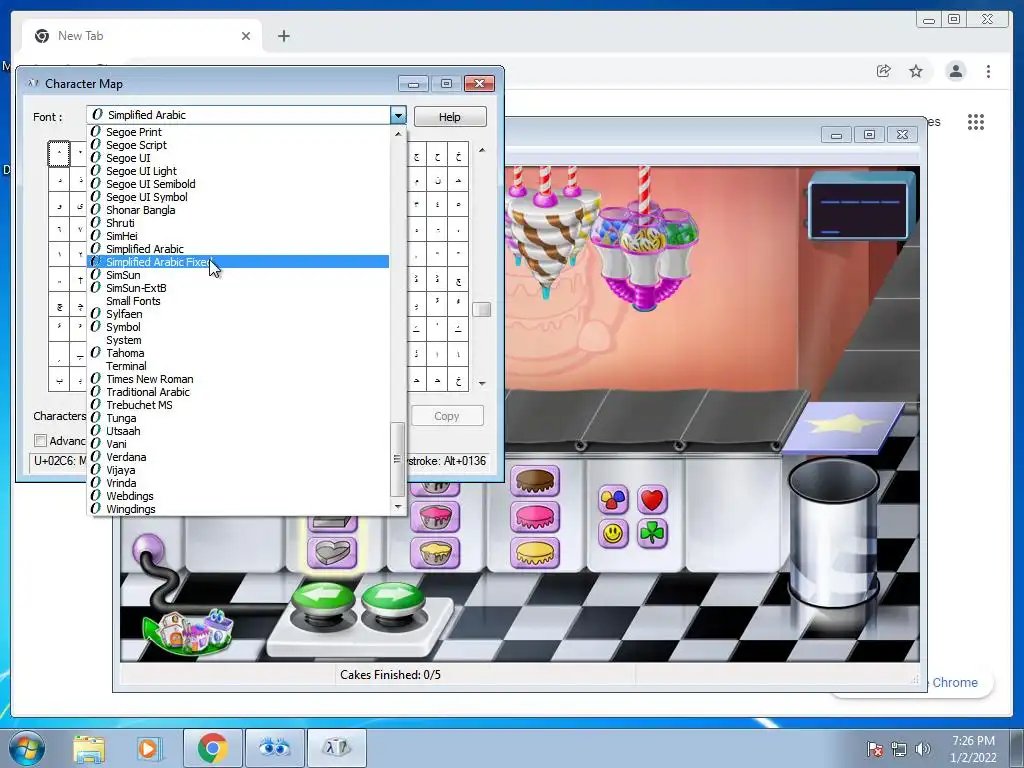
Task: Click character grid scroll up arrow
Action: pos(482,150)
